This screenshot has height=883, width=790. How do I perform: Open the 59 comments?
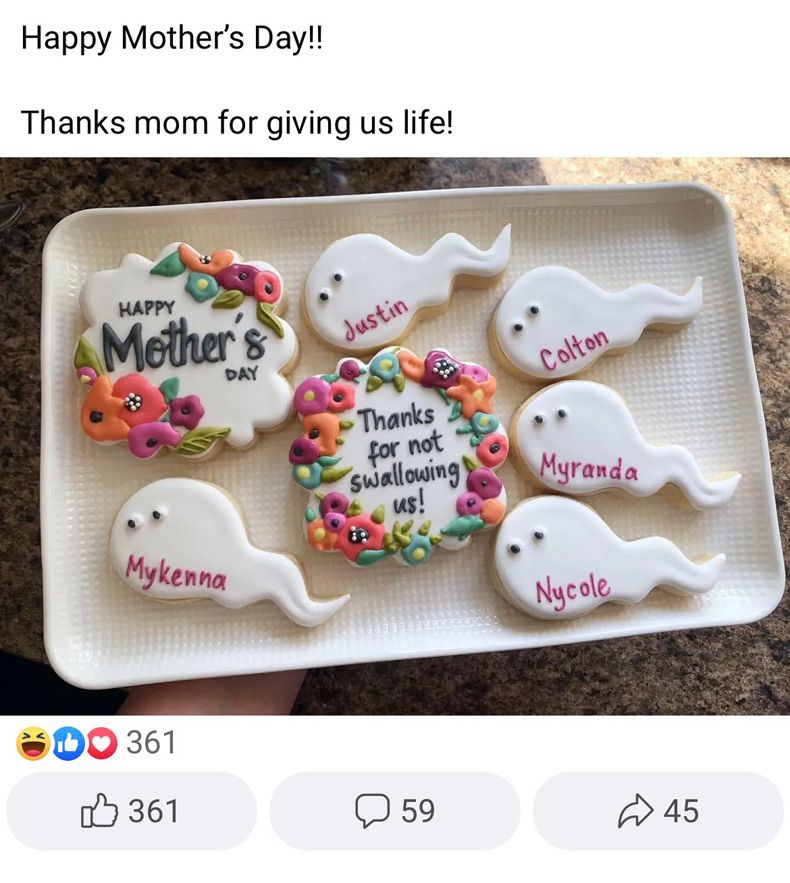point(395,811)
